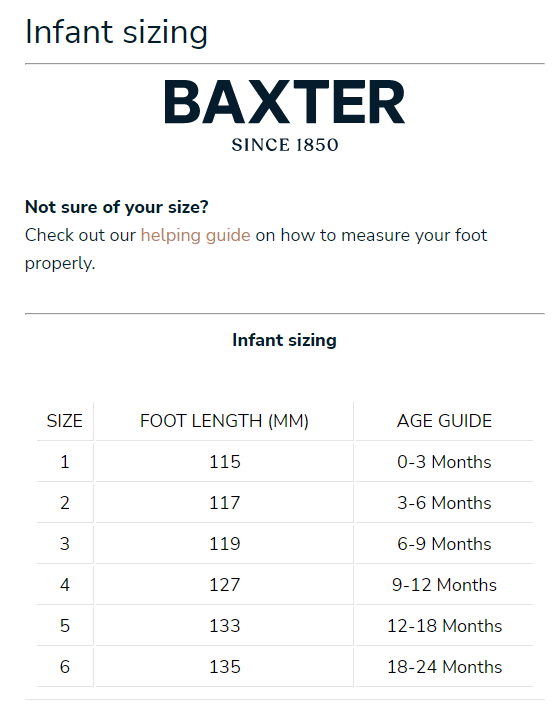Click the 117 foot length cell

click(224, 502)
